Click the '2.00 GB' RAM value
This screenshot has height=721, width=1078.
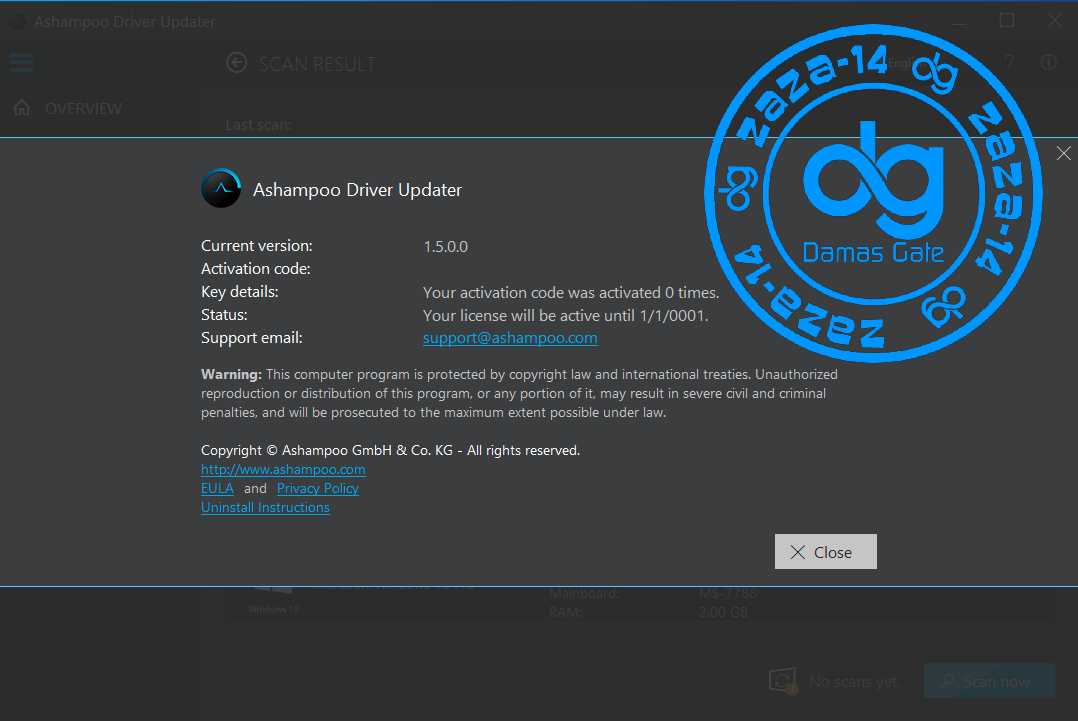[723, 612]
